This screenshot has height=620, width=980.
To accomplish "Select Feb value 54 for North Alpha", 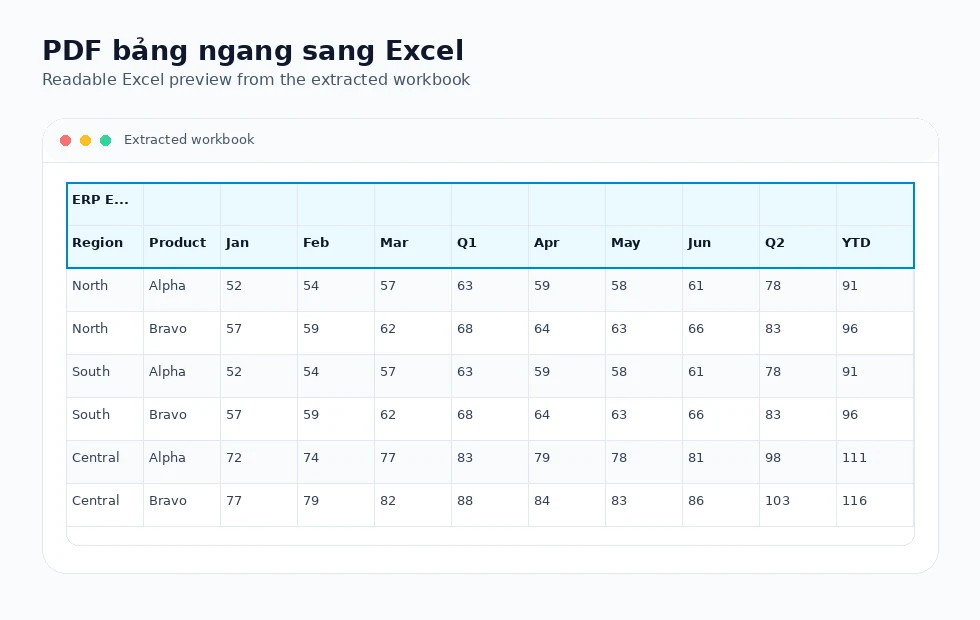I will pyautogui.click(x=311, y=286).
